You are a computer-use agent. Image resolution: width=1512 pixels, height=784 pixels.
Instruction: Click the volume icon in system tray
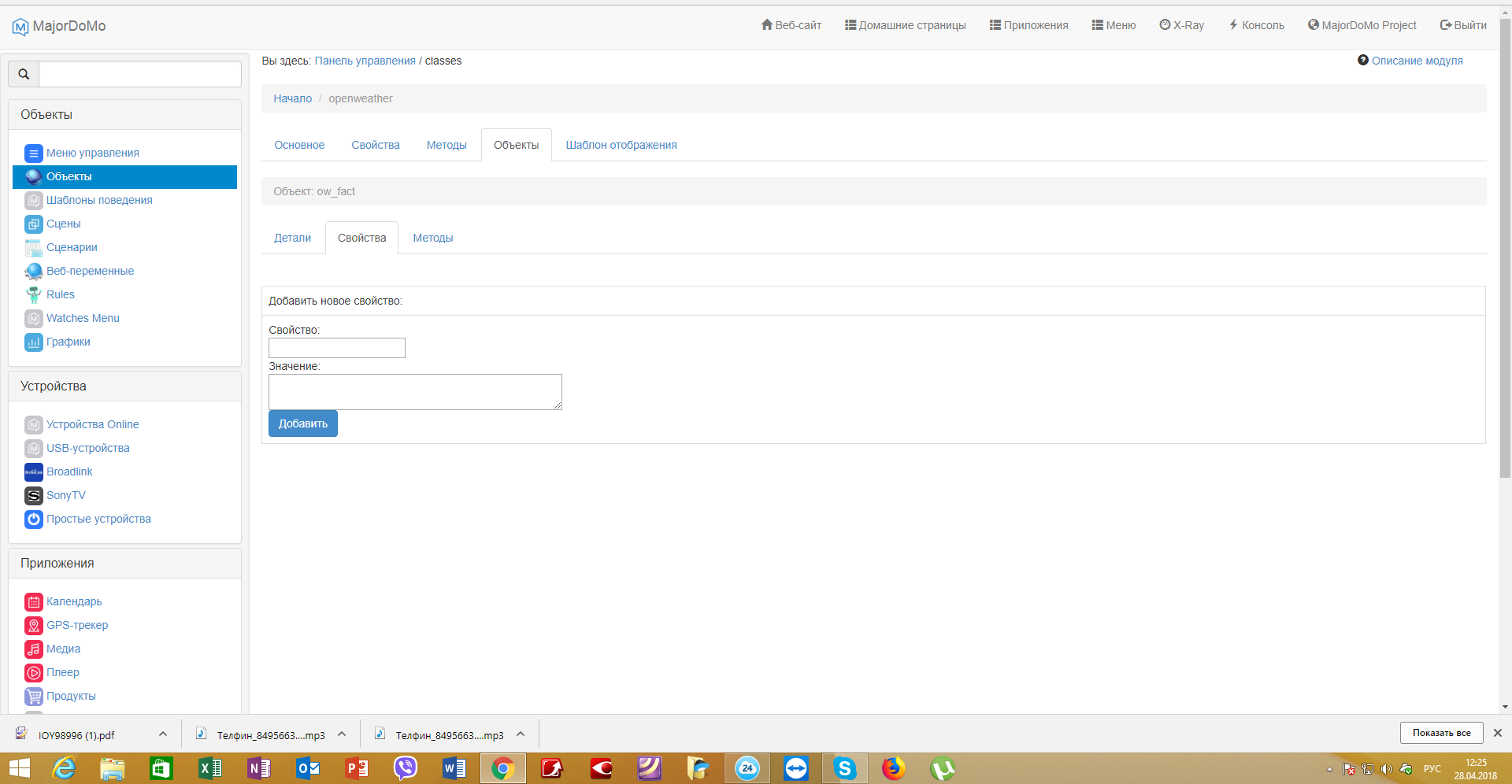[x=1387, y=769]
